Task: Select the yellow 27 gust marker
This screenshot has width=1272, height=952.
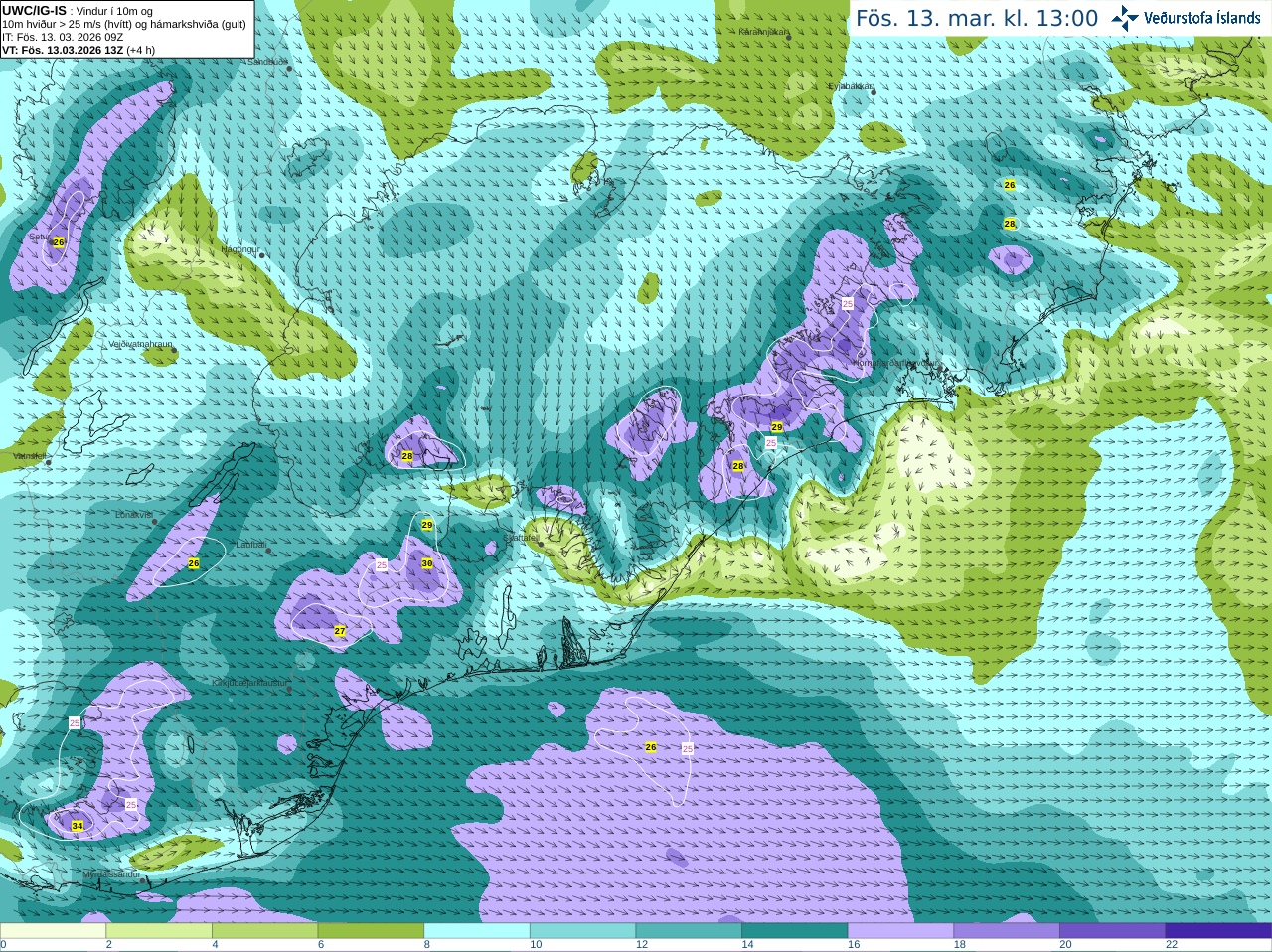Action: (340, 631)
